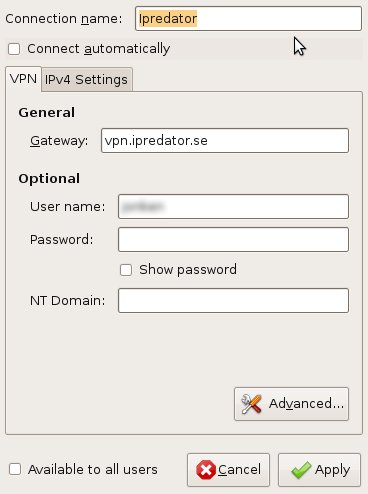The height and width of the screenshot is (494, 368).
Task: Click the red X Cancel icon
Action: coord(206,470)
